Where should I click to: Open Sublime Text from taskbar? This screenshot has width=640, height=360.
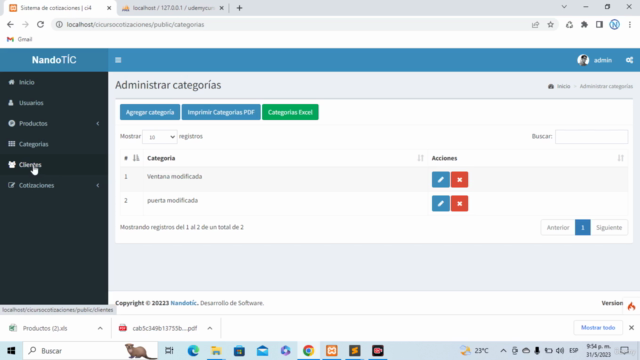tap(355, 351)
